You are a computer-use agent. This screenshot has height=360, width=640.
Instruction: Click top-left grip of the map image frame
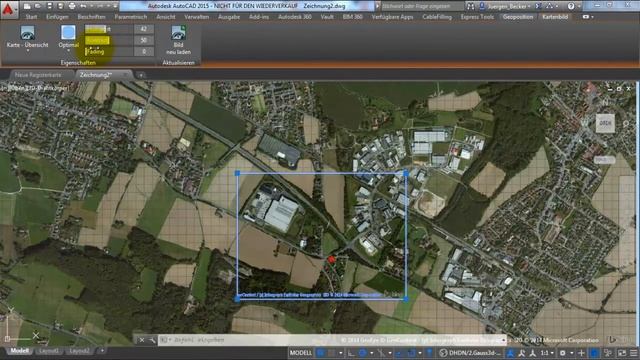[238, 173]
